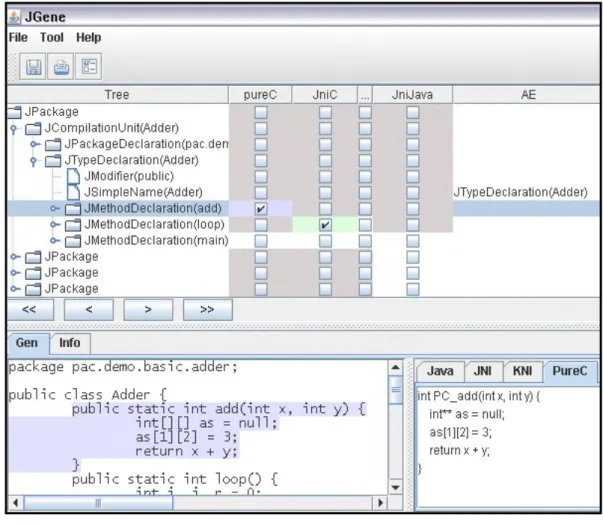The image size is (603, 526).
Task: Check pureC checkbox for JModifier(public)
Action: point(261,176)
